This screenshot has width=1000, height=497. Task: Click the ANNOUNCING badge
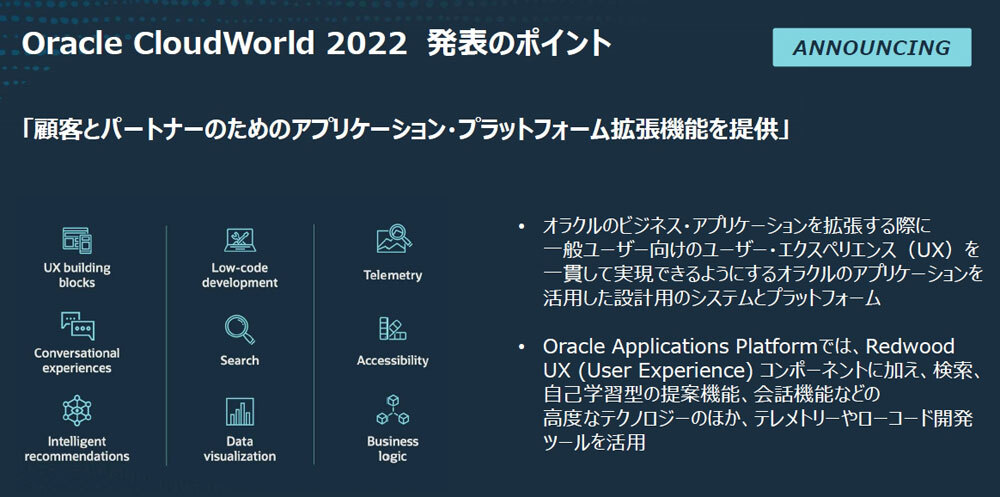[x=872, y=47]
